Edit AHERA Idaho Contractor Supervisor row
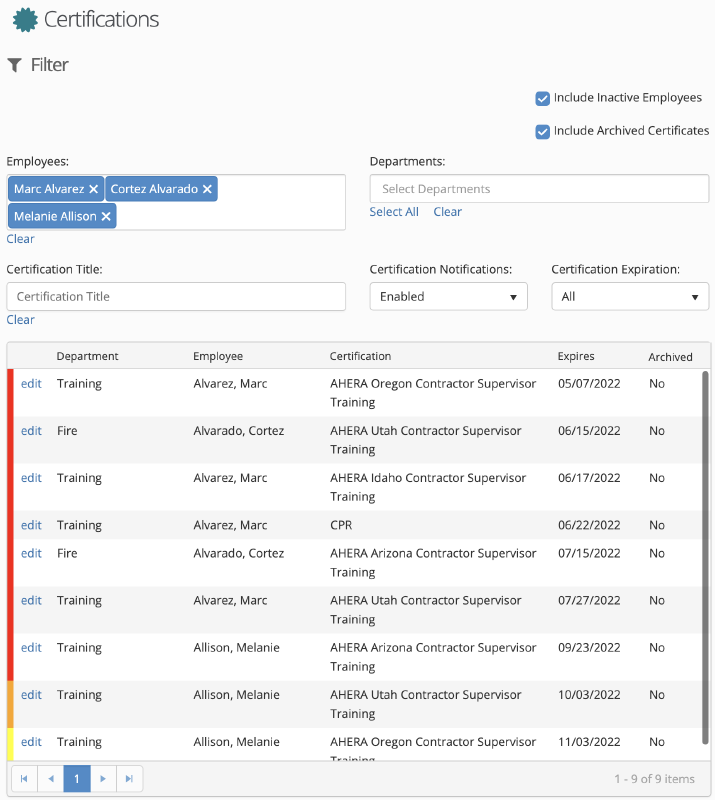 coord(31,478)
